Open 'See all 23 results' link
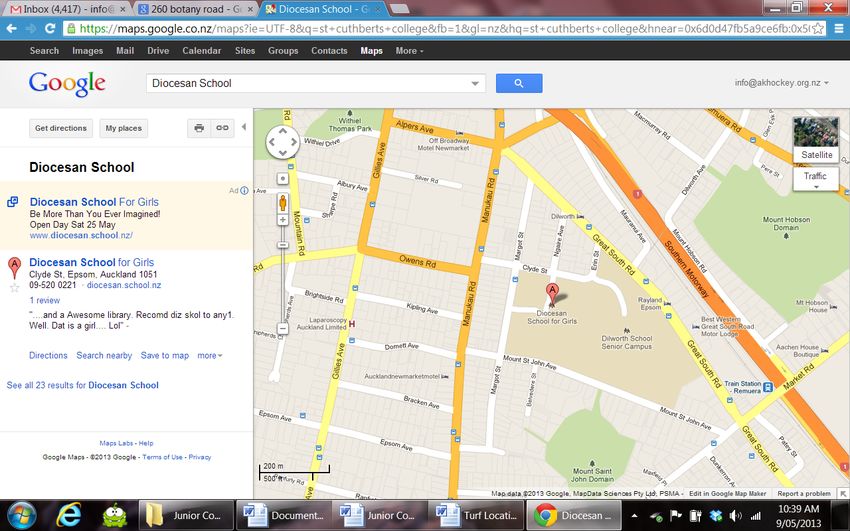850x531 pixels. coord(82,385)
